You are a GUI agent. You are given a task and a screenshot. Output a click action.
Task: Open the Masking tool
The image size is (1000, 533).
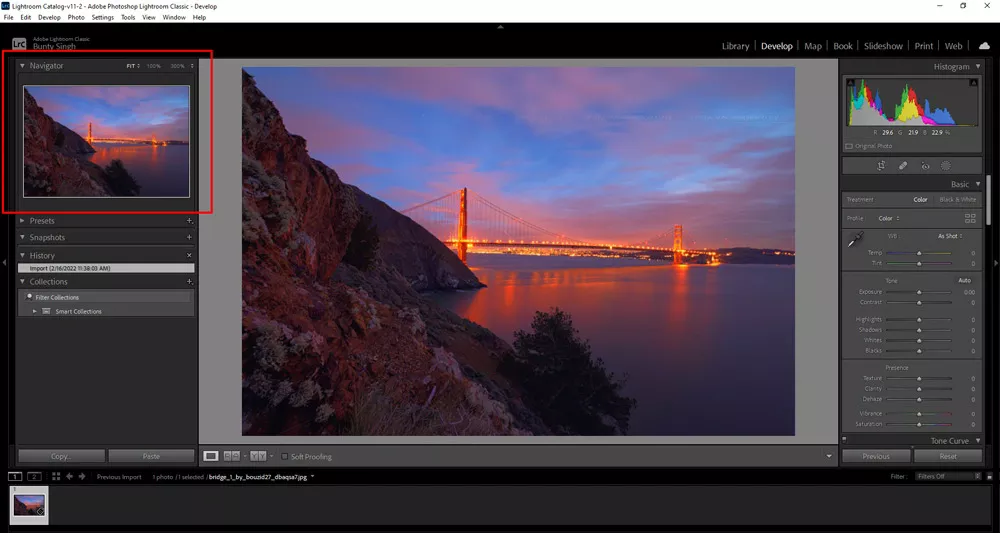pyautogui.click(x=945, y=166)
